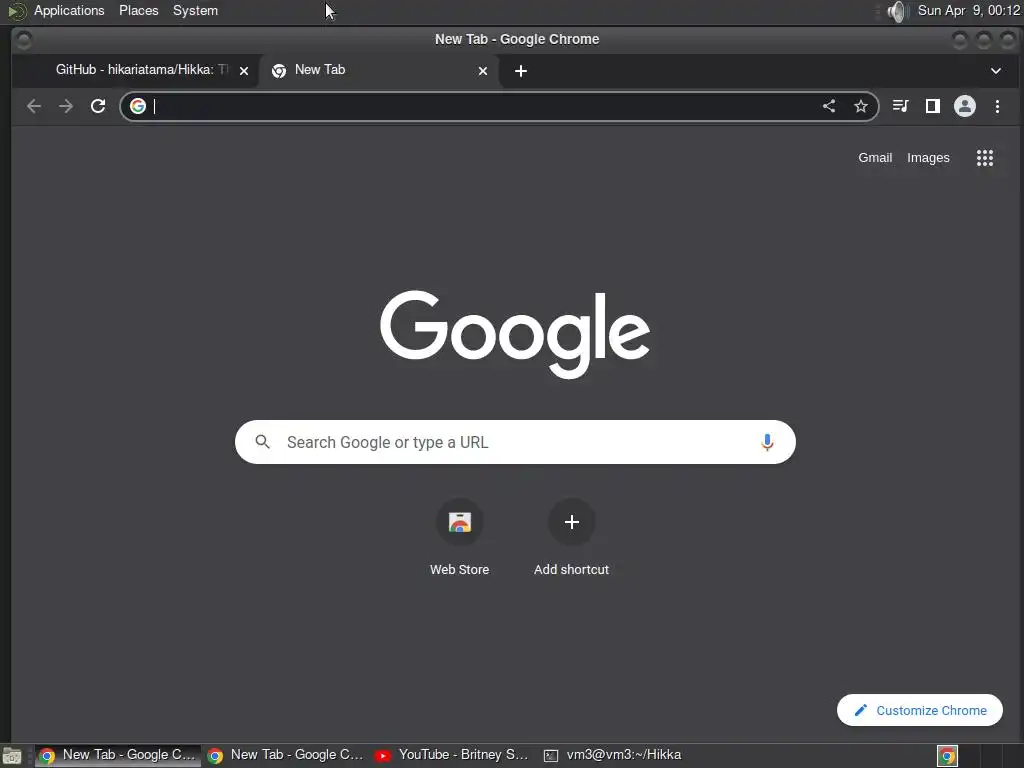Screen dimensions: 1024x768
Task: Open the Images link
Action: pyautogui.click(x=928, y=157)
